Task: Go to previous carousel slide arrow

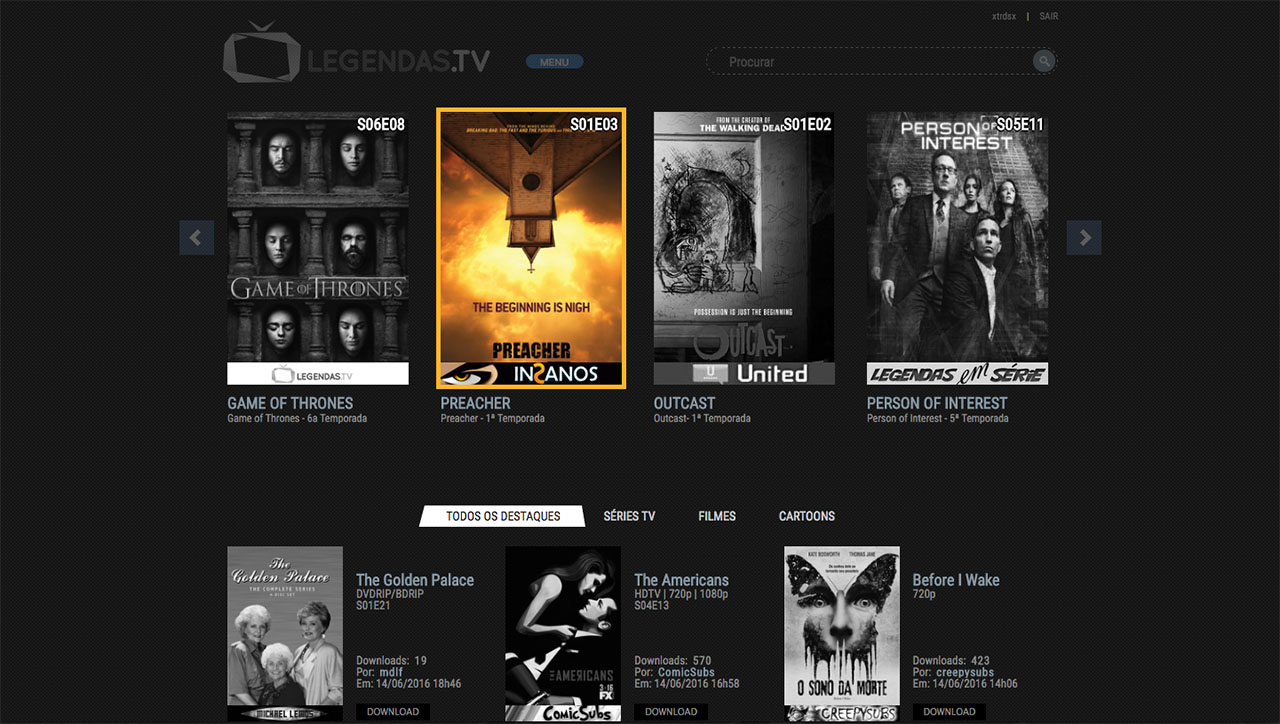Action: tap(197, 238)
